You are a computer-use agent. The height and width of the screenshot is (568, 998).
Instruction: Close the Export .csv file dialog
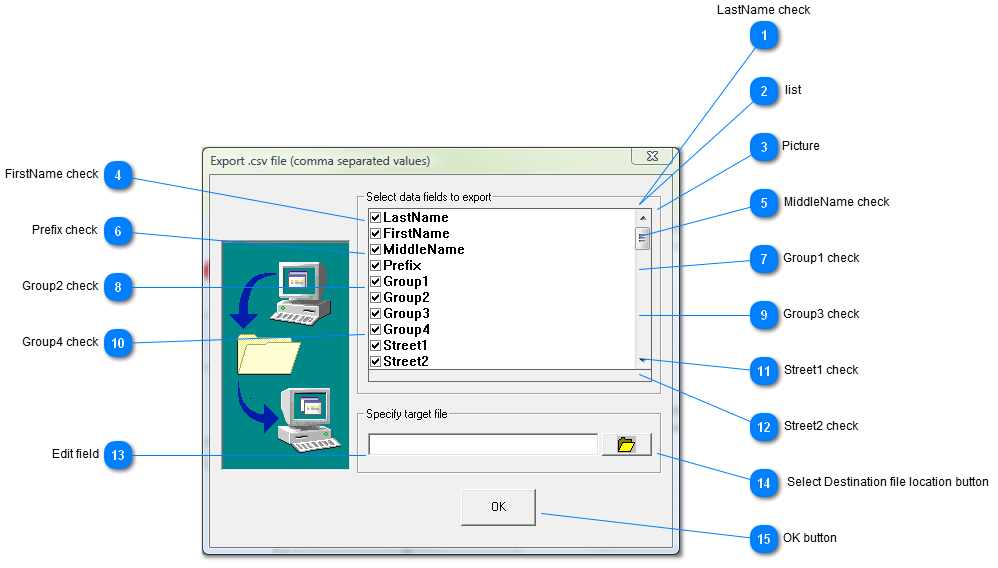point(652,156)
